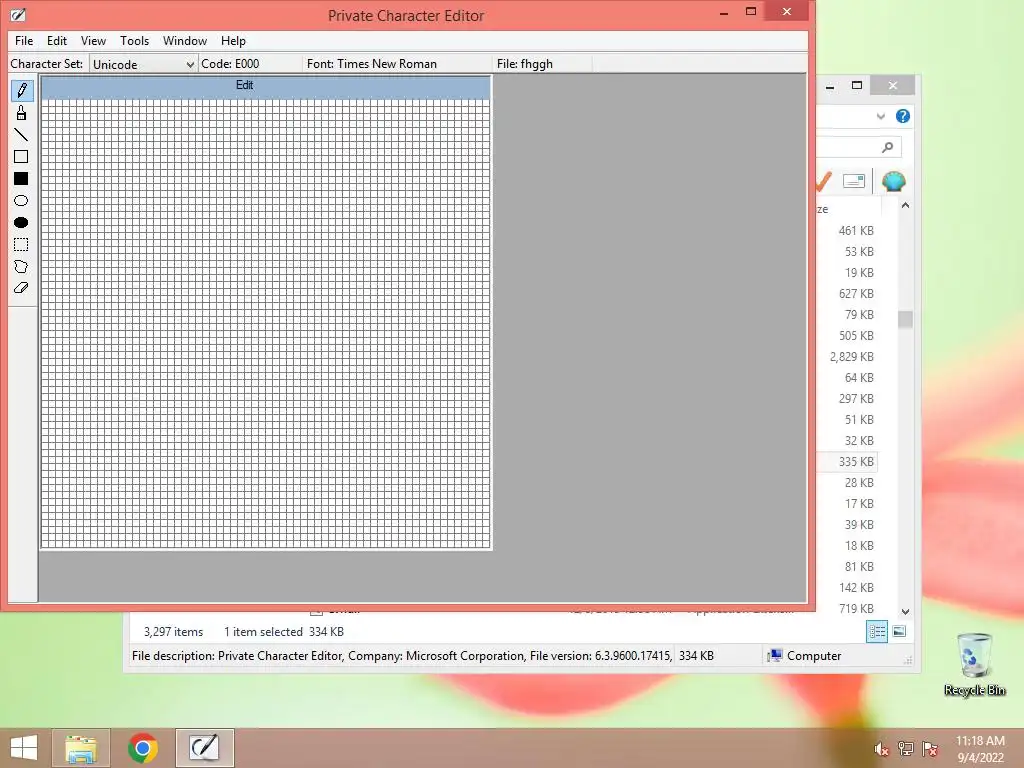Click the File: fhggh label
The width and height of the screenshot is (1024, 768).
tap(524, 64)
